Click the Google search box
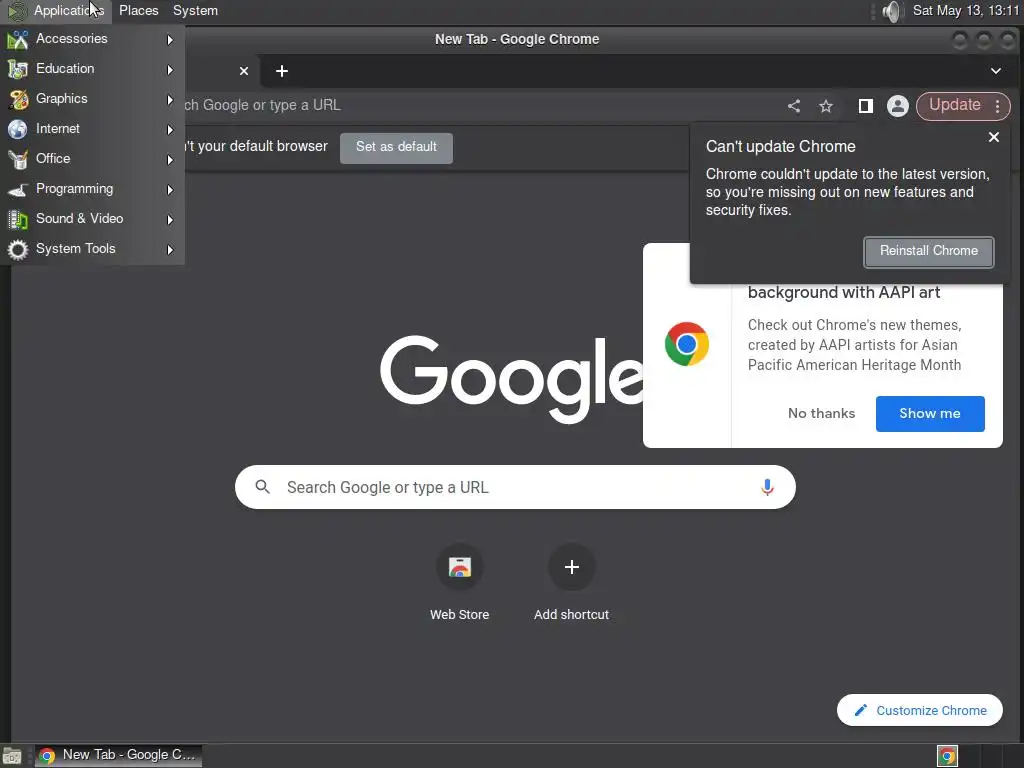 click(x=515, y=487)
